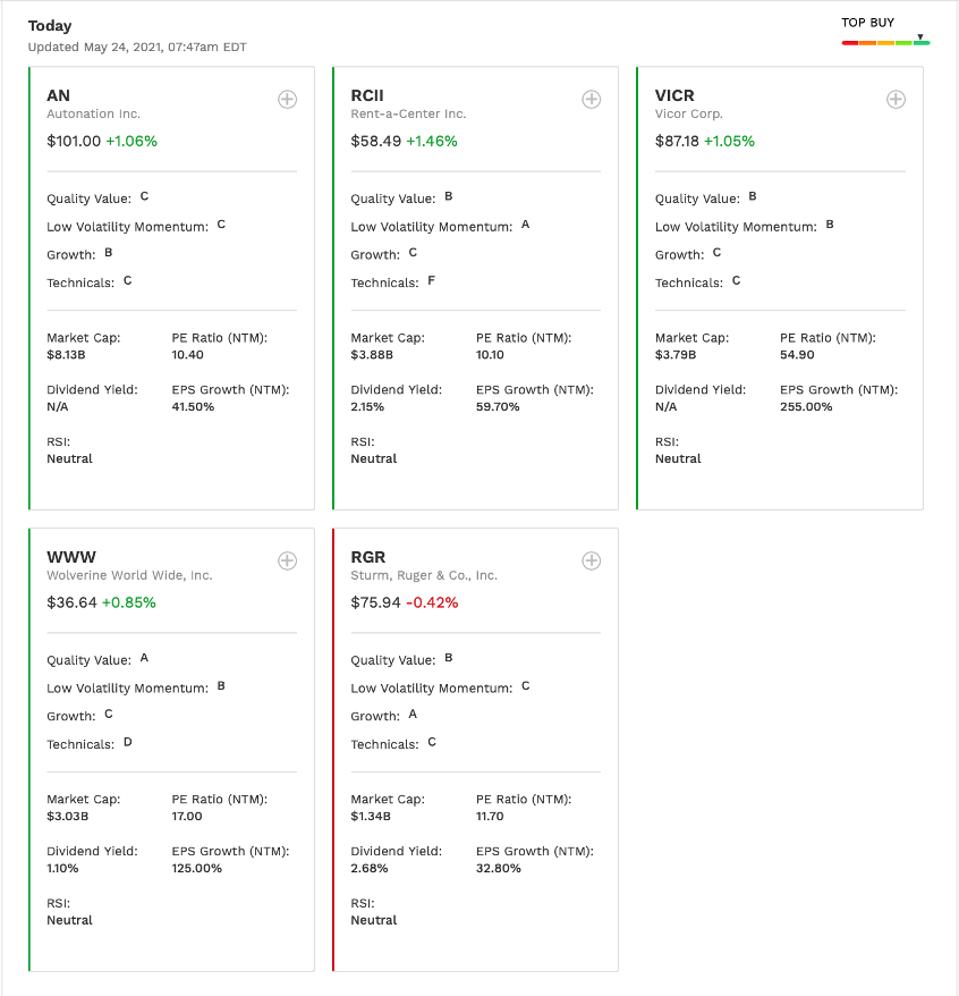Add RCII using its plus icon

pyautogui.click(x=591, y=99)
